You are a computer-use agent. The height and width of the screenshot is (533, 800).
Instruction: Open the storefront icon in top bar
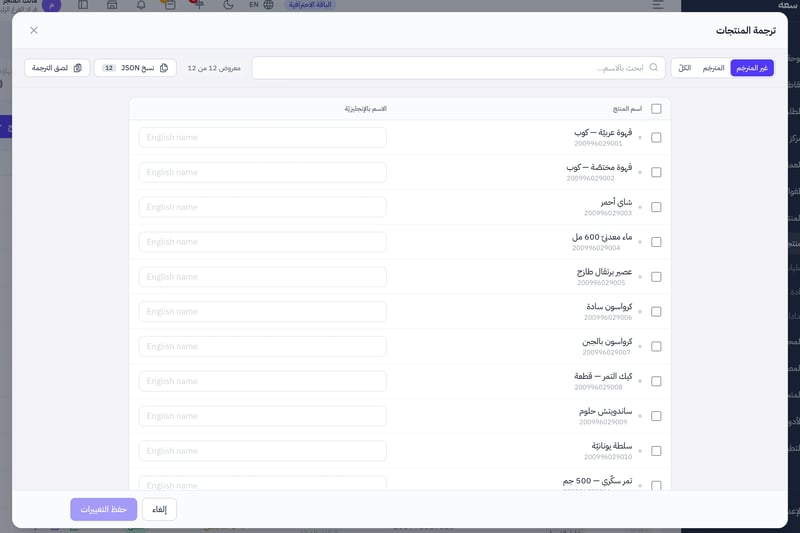tap(112, 5)
